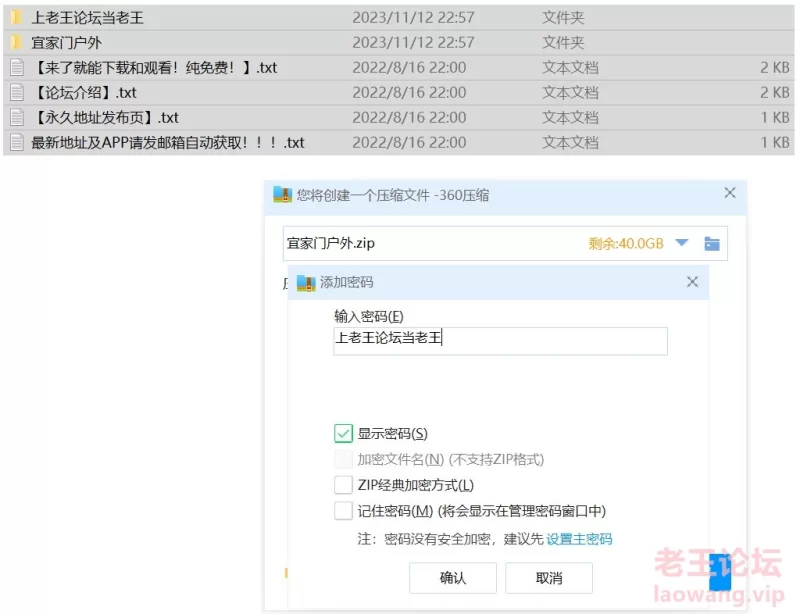The height and width of the screenshot is (614, 800).
Task: Click date 2023/11/12 22:57 of 上老王论坛当老王 row
Action: coord(414,18)
